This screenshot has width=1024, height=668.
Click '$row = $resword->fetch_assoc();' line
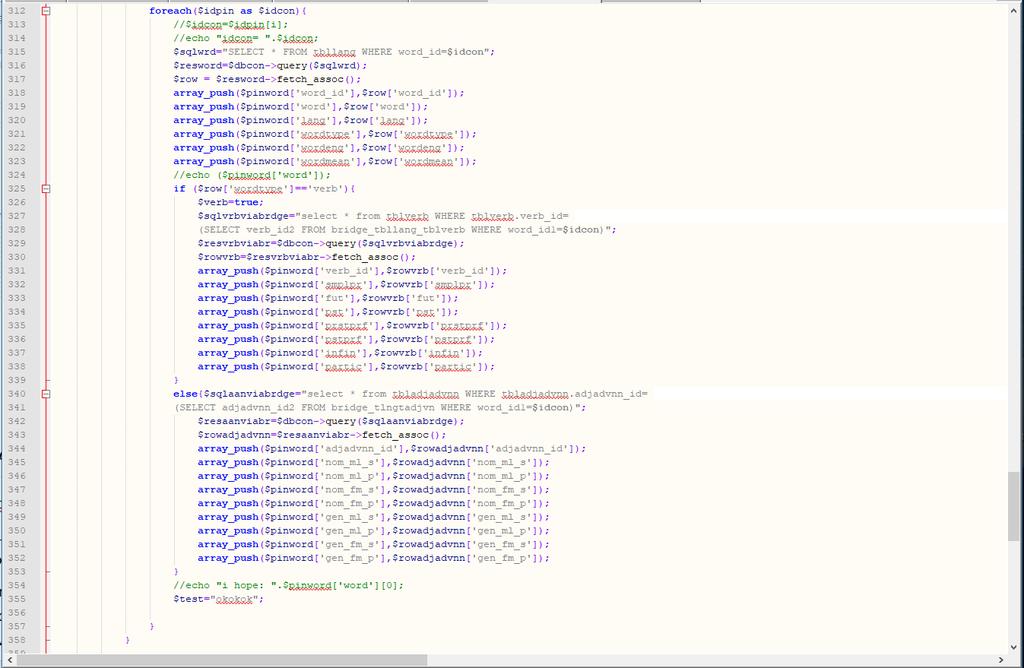tap(267, 80)
